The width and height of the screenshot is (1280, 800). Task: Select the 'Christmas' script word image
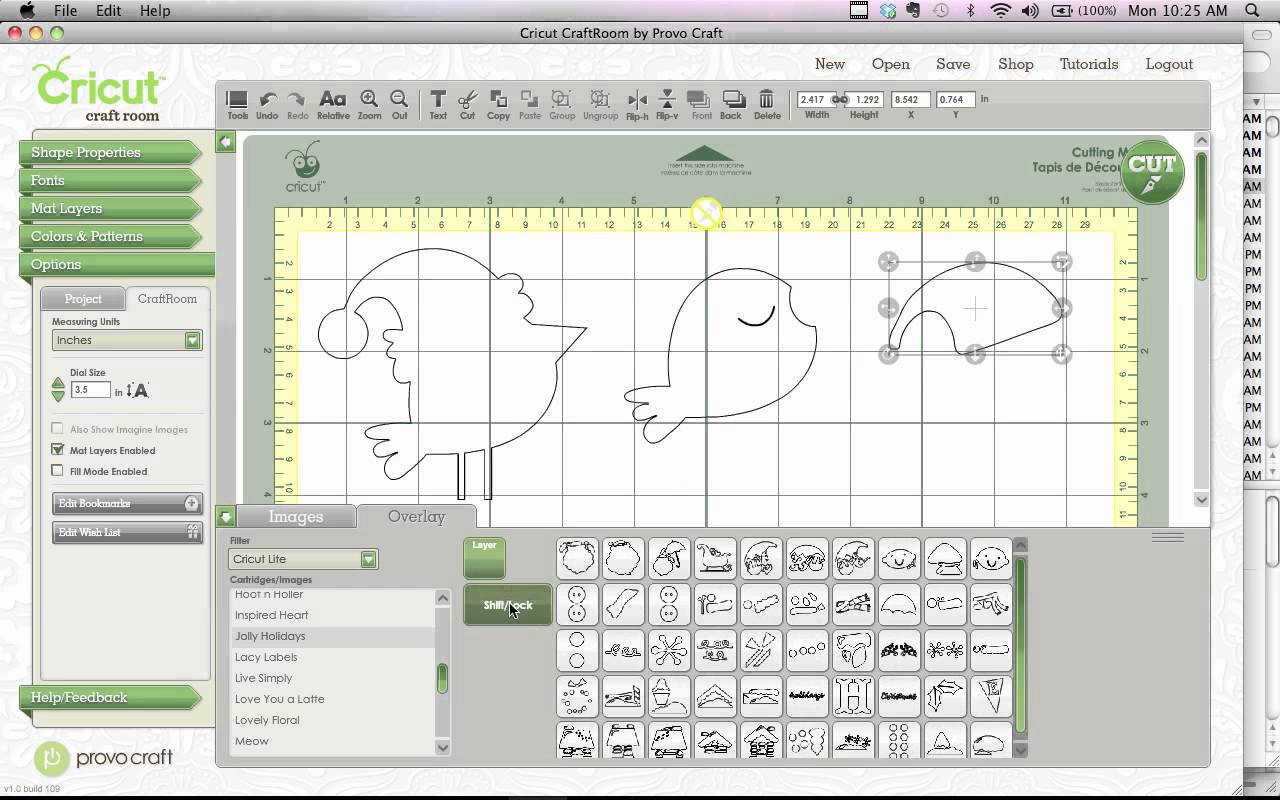[899, 696]
